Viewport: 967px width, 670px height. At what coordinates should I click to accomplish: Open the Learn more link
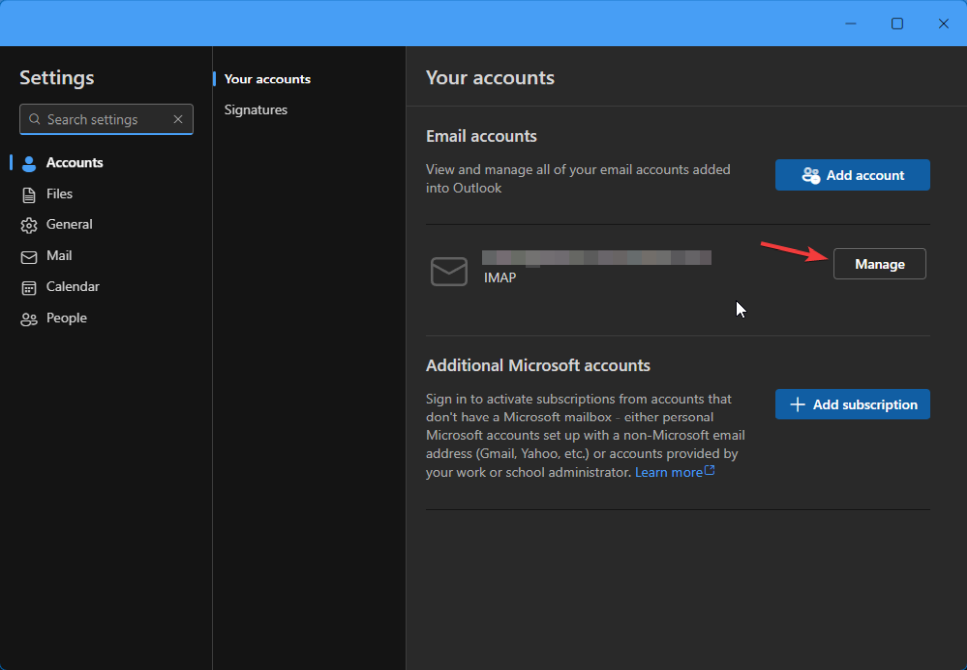(x=675, y=472)
